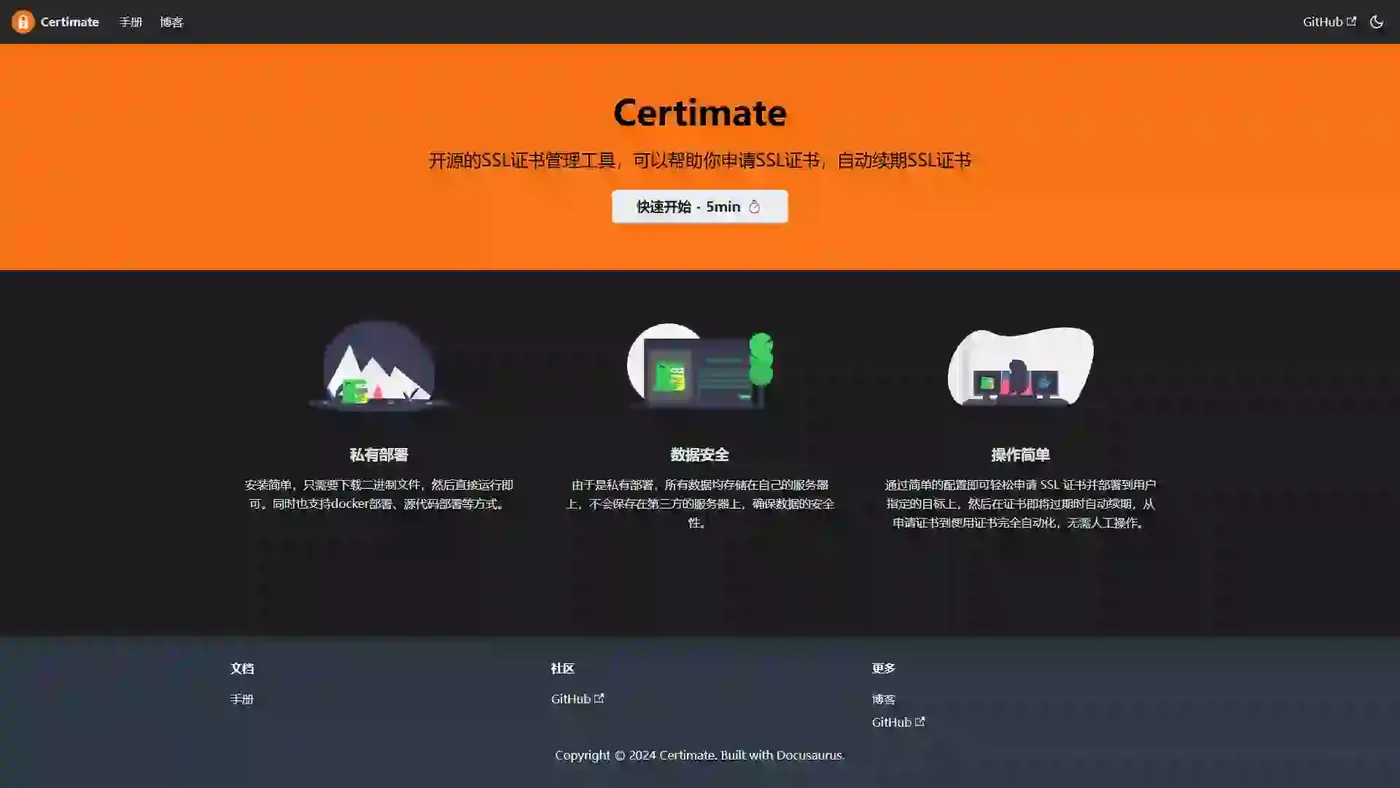
Task: Open the 博客 page from the navbar
Action: [171, 21]
